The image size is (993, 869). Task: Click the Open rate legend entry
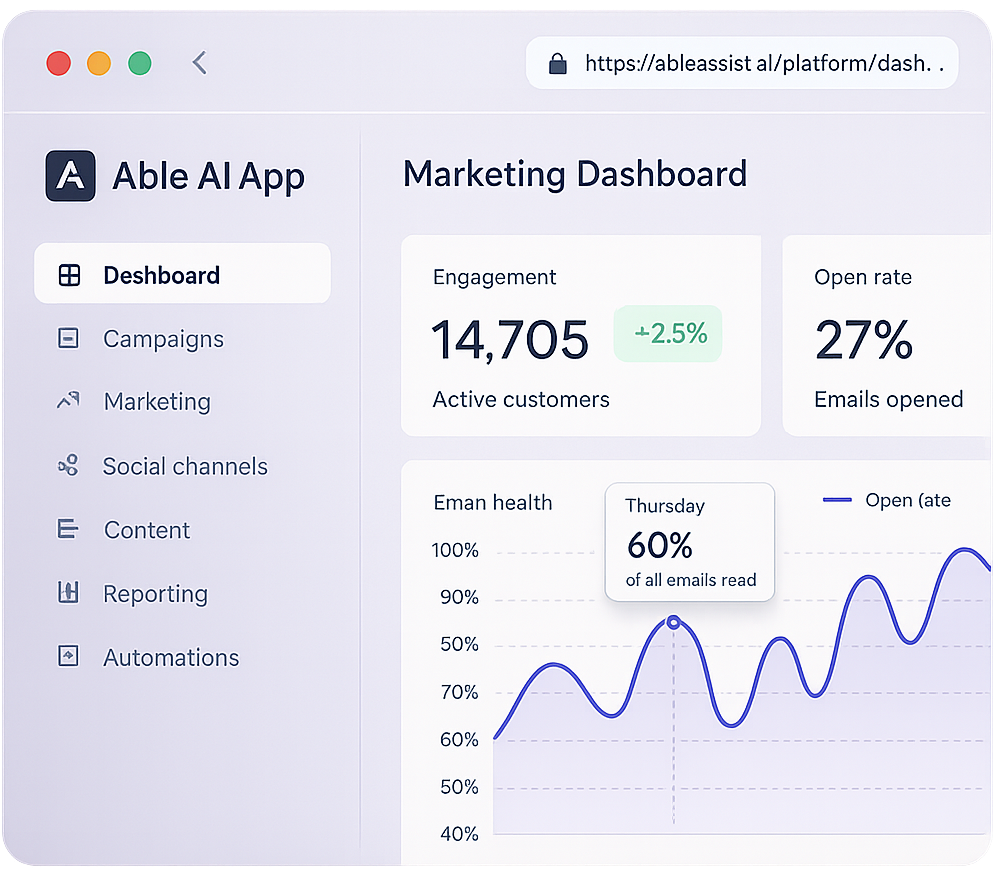886,500
